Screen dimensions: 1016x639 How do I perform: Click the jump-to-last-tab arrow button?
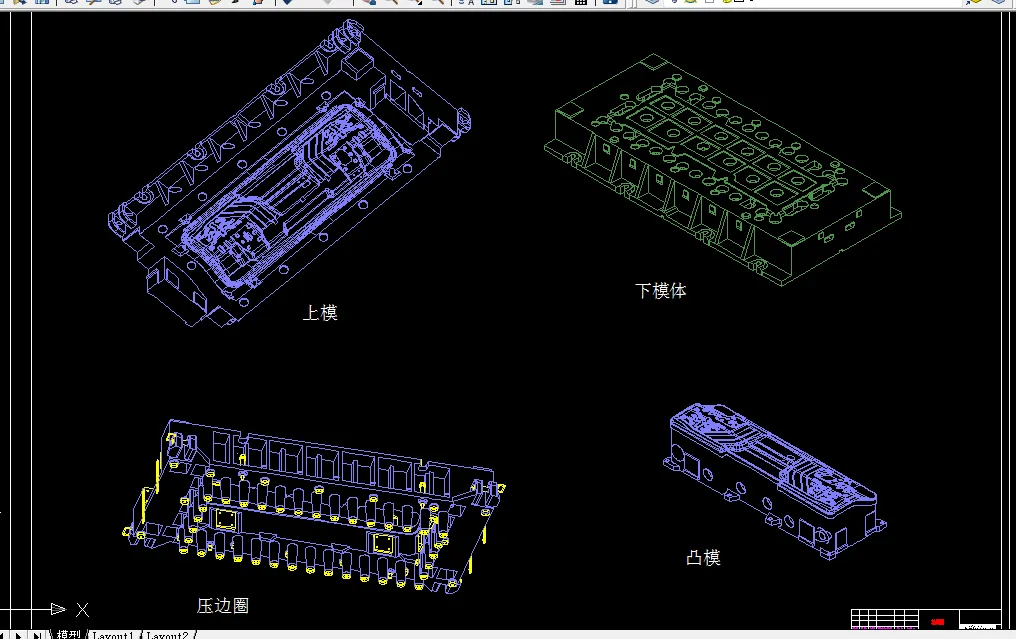point(37,635)
